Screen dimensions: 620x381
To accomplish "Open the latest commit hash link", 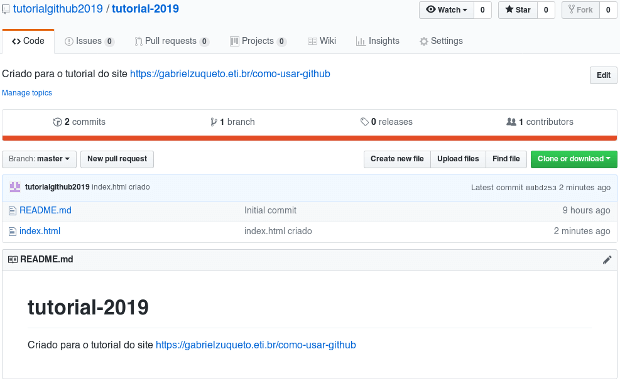I will point(541,187).
